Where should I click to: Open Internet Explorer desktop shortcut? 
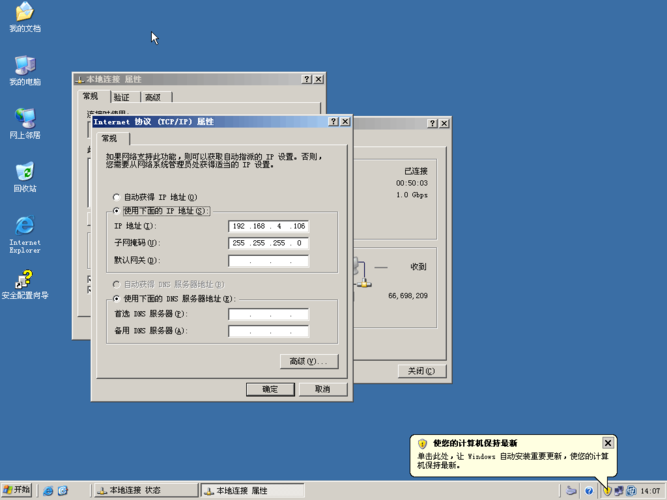pos(24,226)
